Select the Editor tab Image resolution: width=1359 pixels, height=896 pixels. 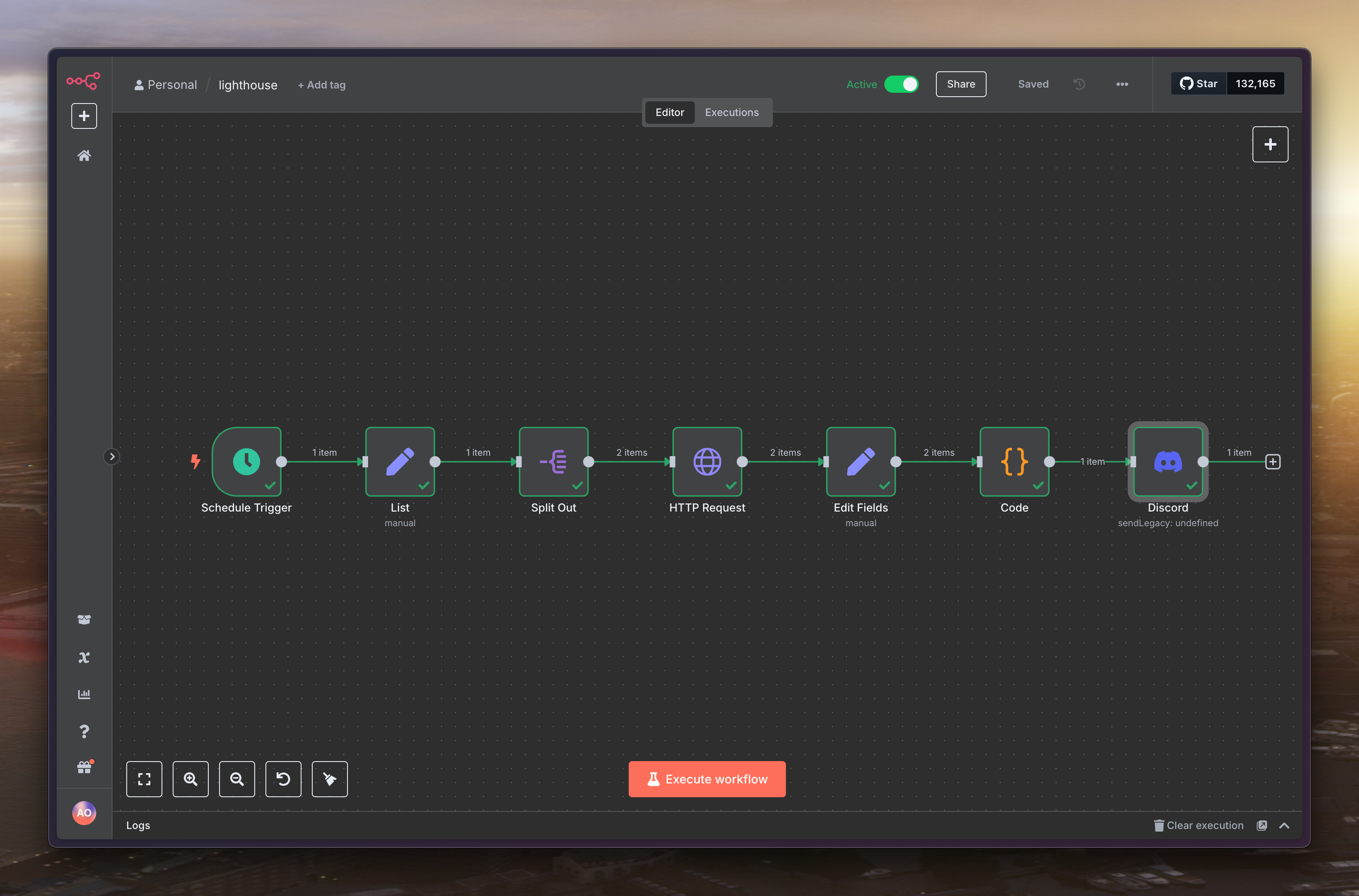coord(670,113)
